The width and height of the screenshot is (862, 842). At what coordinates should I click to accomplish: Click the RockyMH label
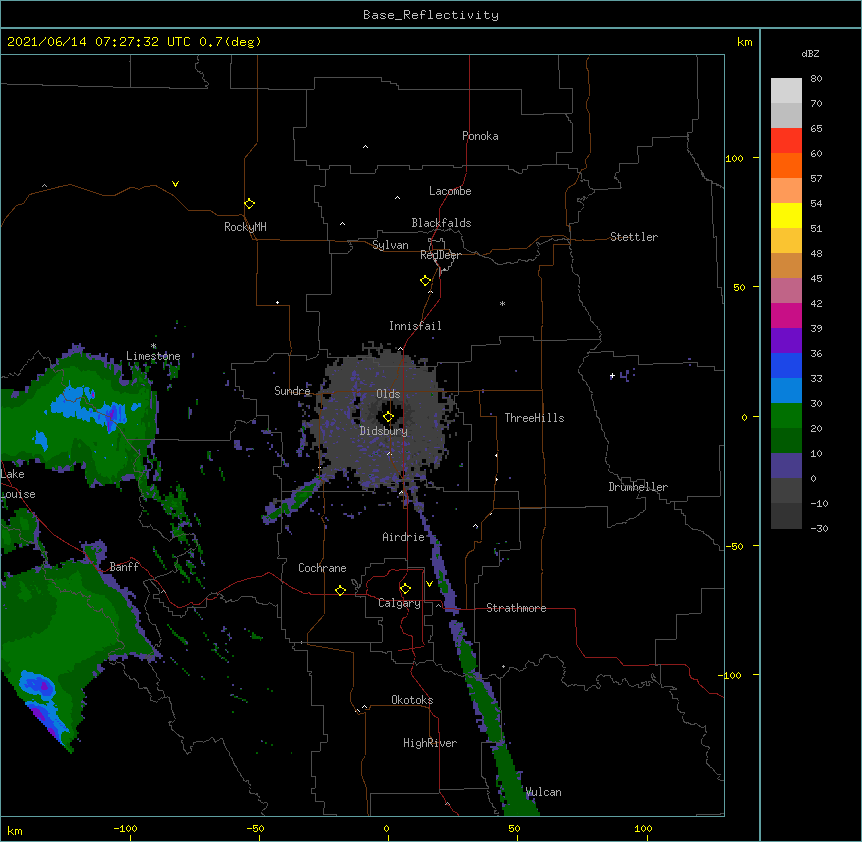pyautogui.click(x=245, y=227)
